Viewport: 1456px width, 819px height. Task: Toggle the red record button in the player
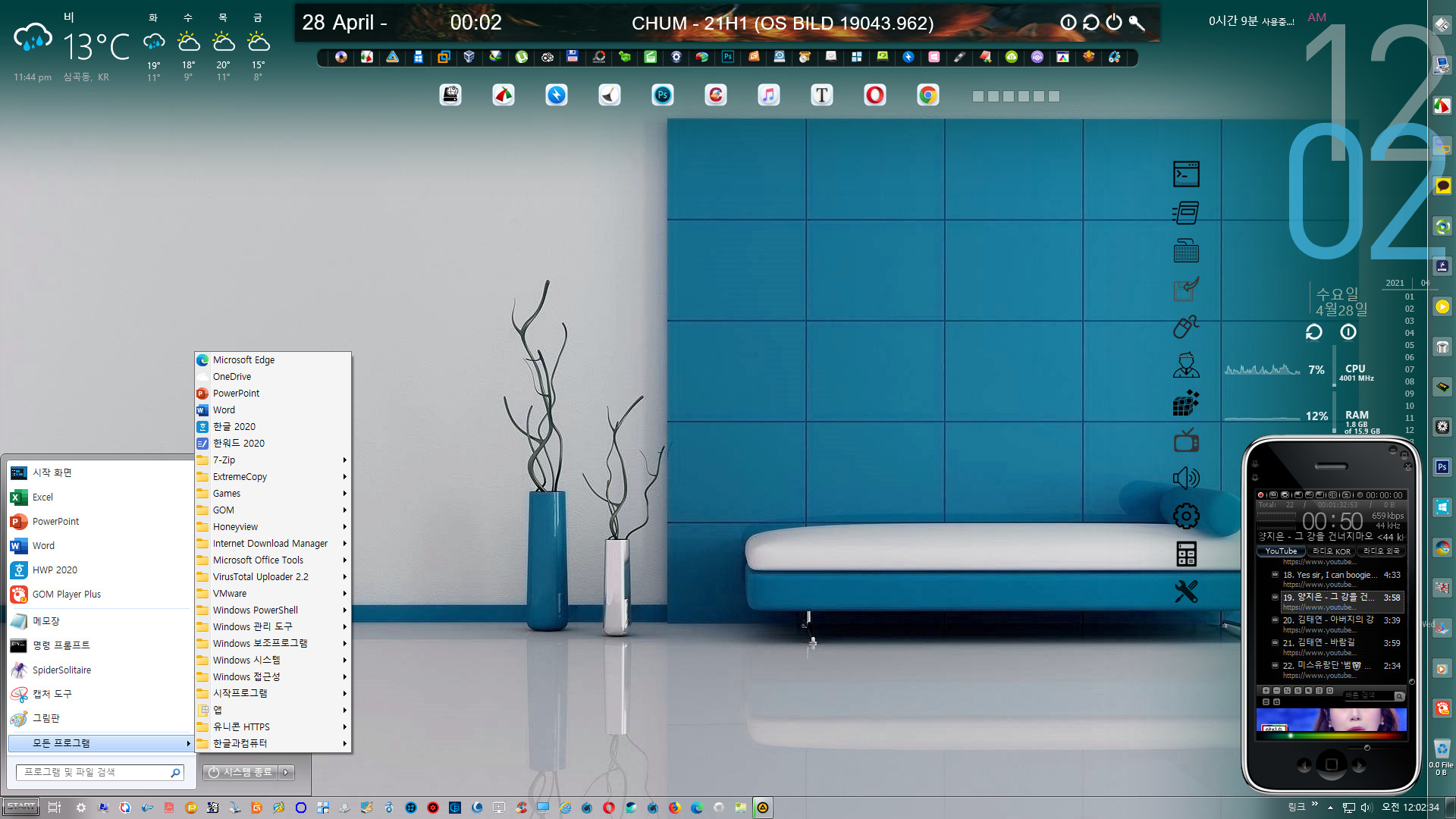tap(1260, 495)
